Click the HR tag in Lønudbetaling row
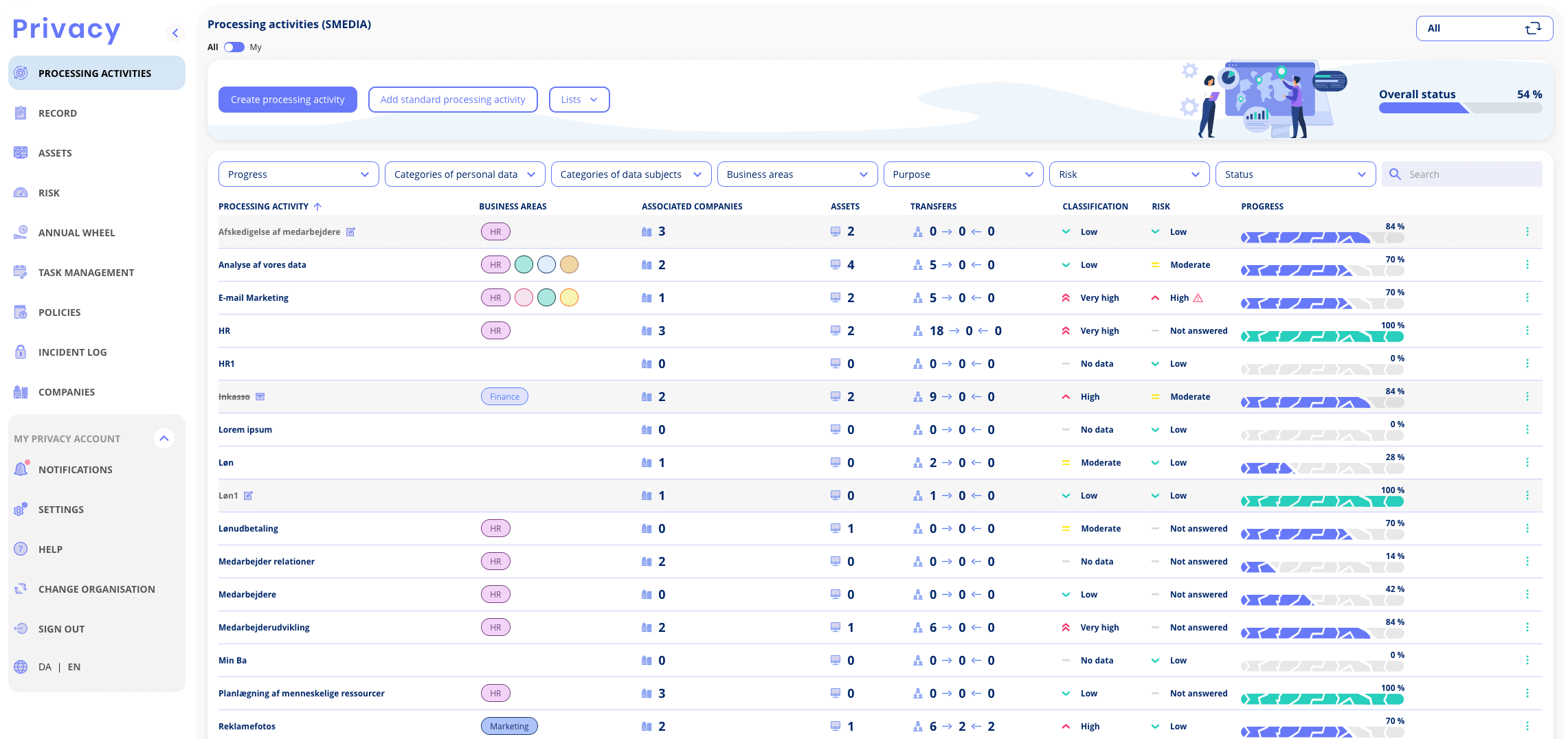The image size is (1568, 739). pyautogui.click(x=495, y=529)
